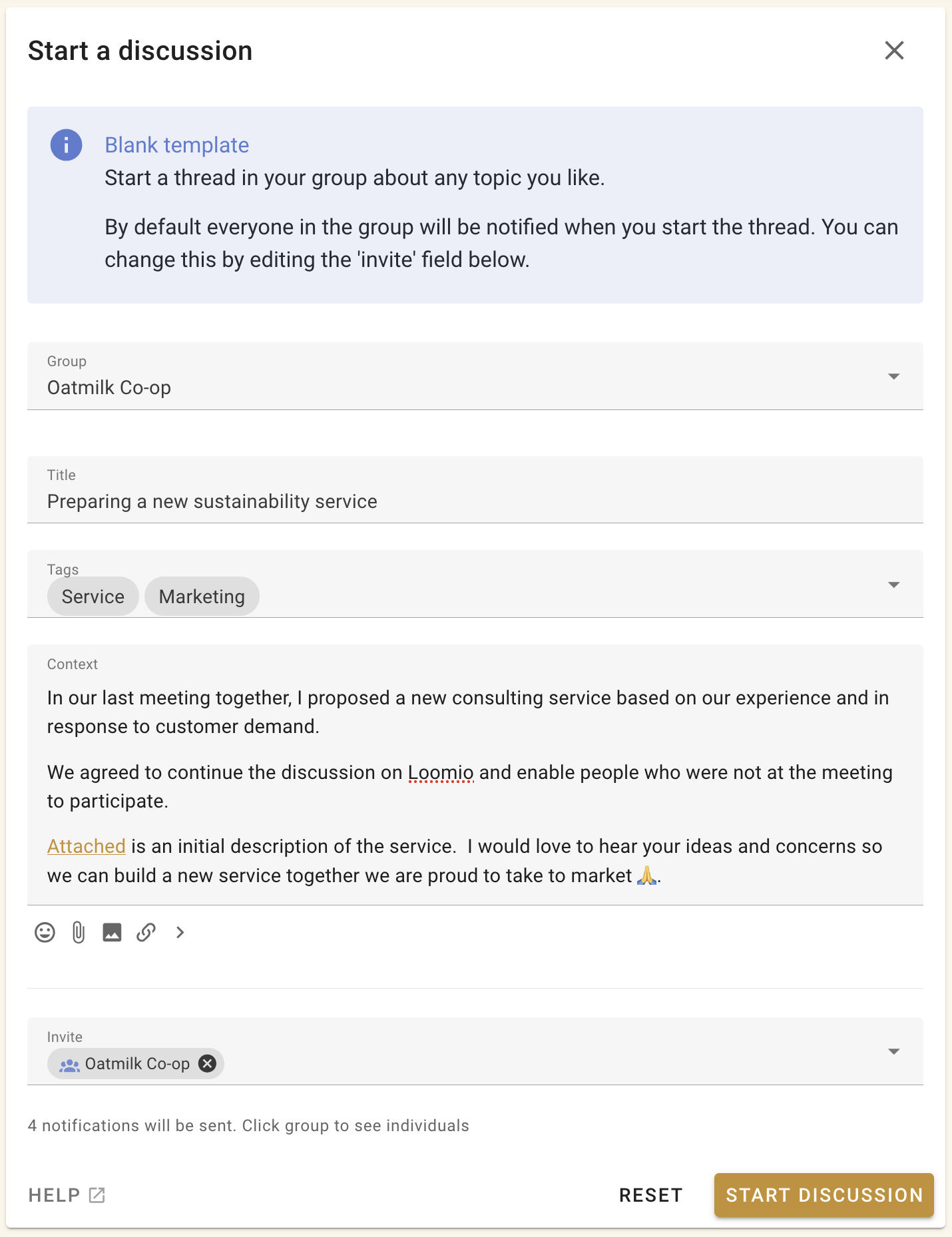Image resolution: width=952 pixels, height=1237 pixels.
Task: Expand the Tags dropdown
Action: pos(895,584)
